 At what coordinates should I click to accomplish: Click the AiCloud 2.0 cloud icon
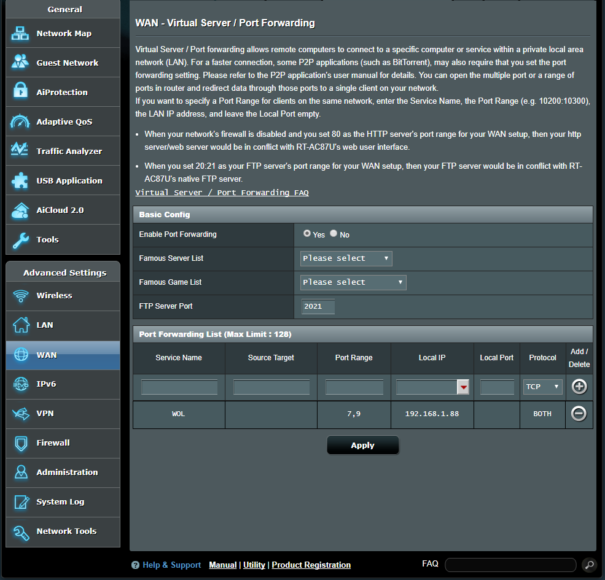pyautogui.click(x=20, y=210)
